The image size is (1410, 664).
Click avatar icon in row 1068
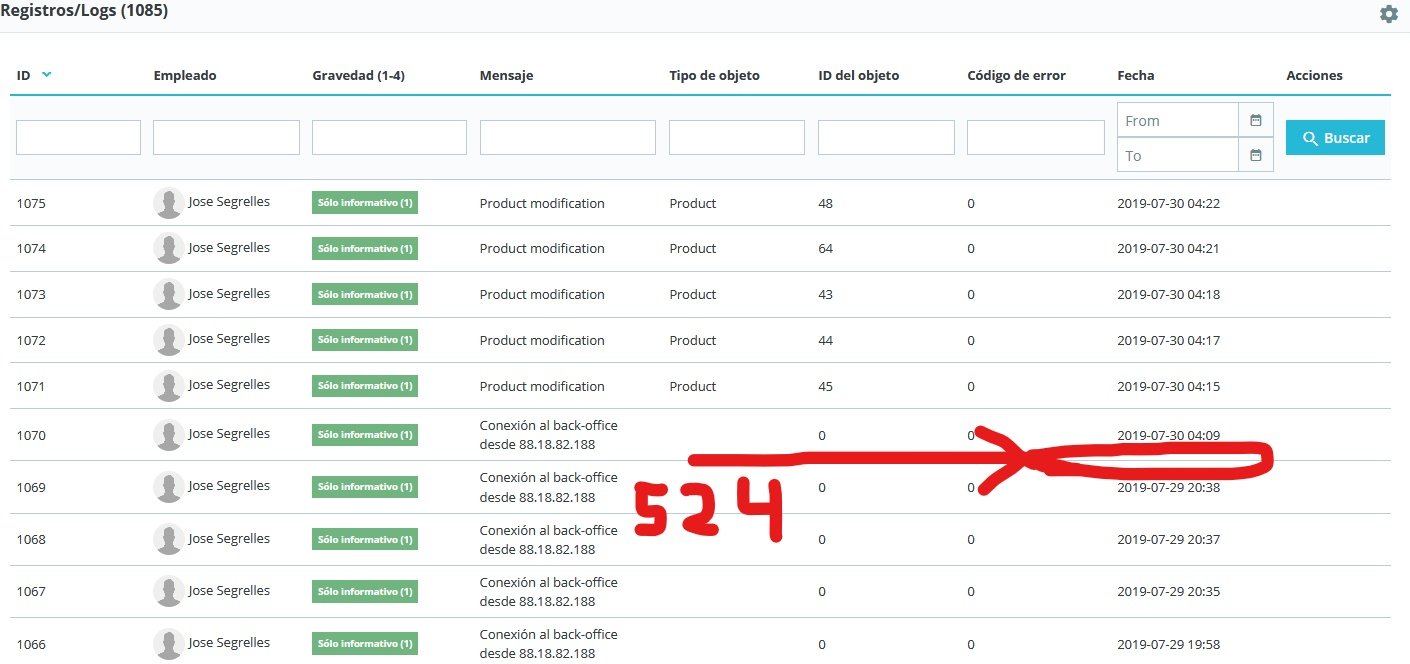(x=168, y=539)
